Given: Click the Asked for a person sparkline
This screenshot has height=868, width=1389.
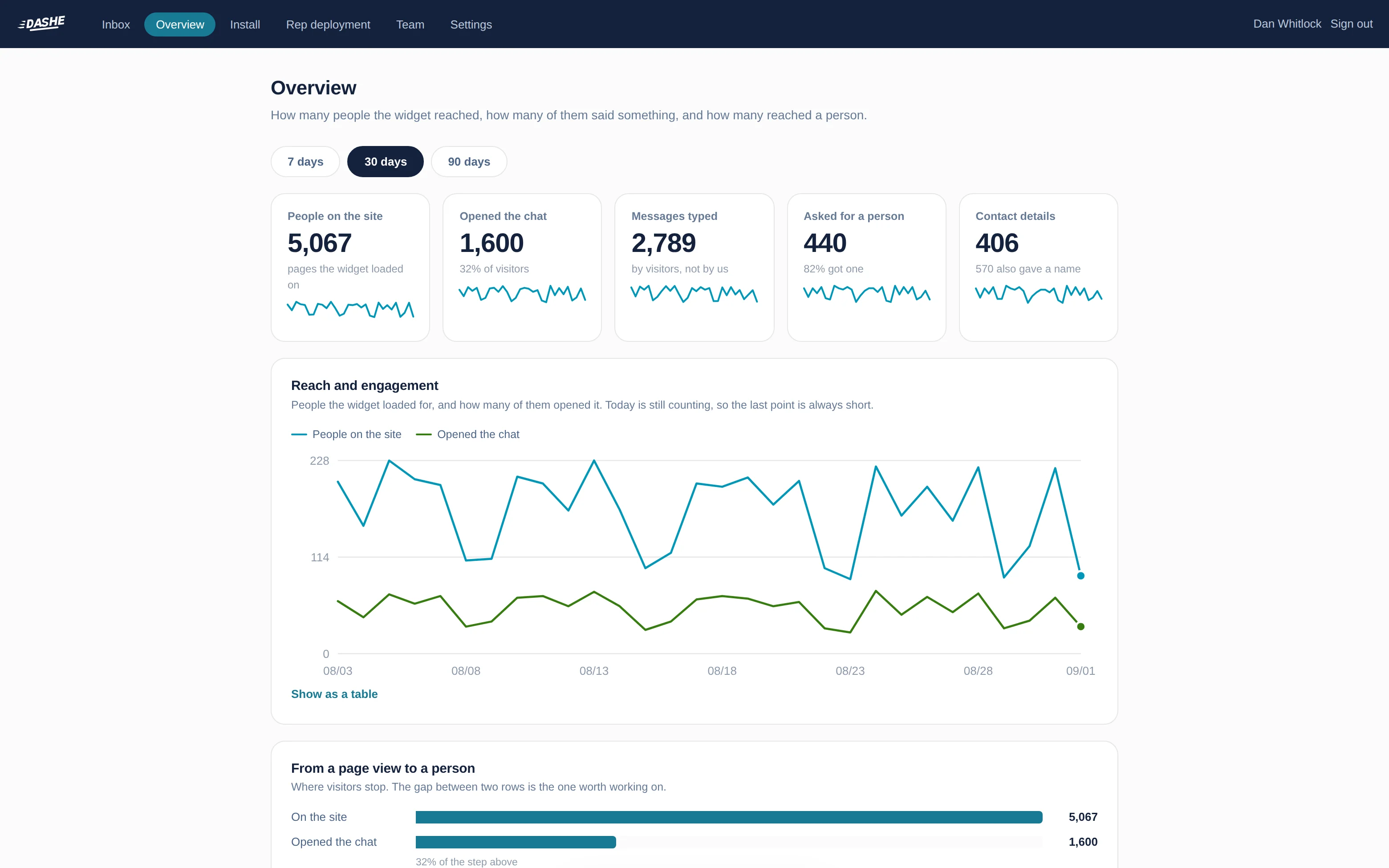Looking at the screenshot, I should click(867, 294).
